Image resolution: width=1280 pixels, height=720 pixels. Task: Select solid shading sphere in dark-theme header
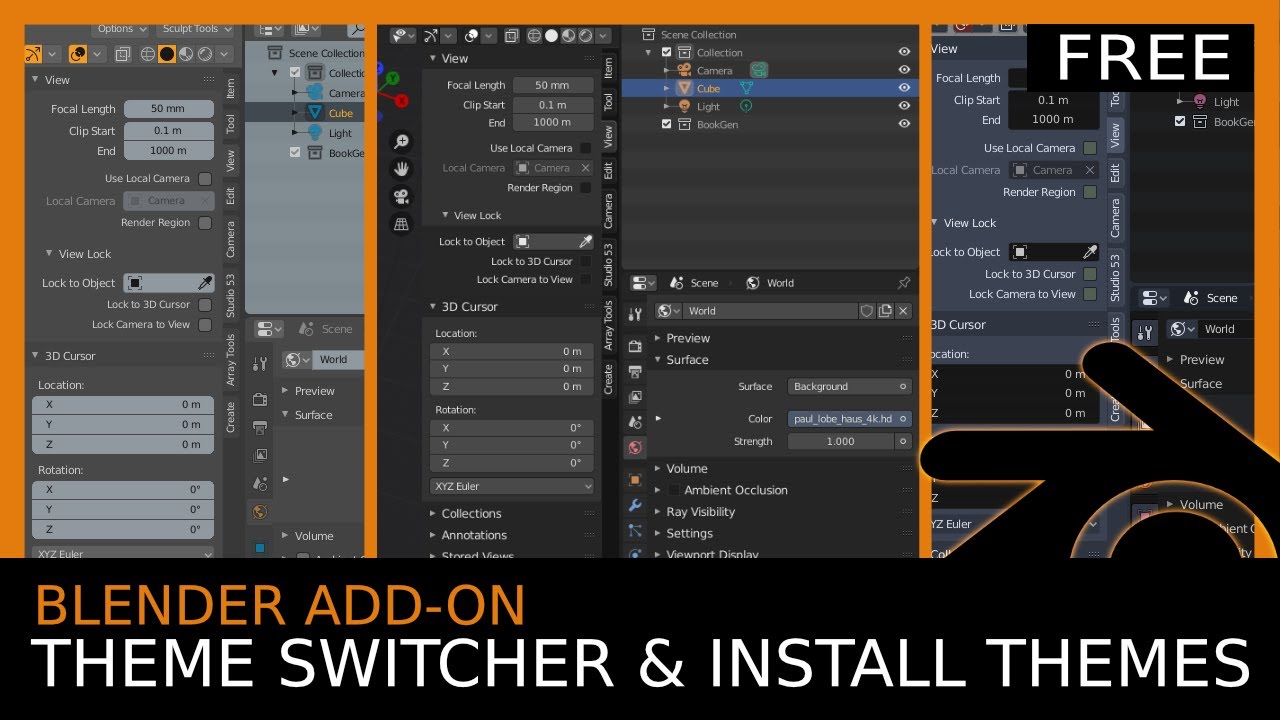[550, 35]
